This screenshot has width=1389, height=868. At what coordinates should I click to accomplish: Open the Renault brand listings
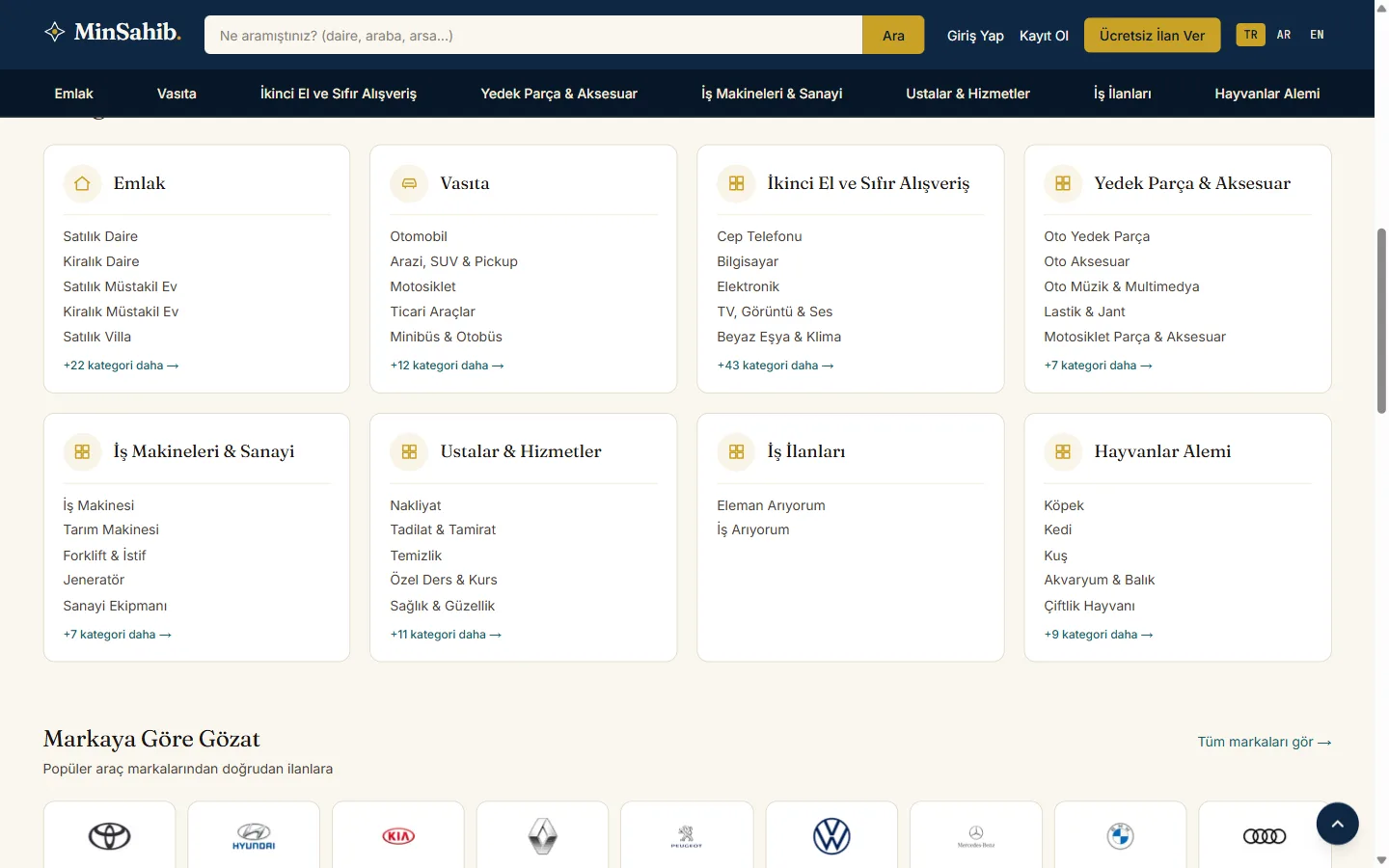[x=543, y=835]
